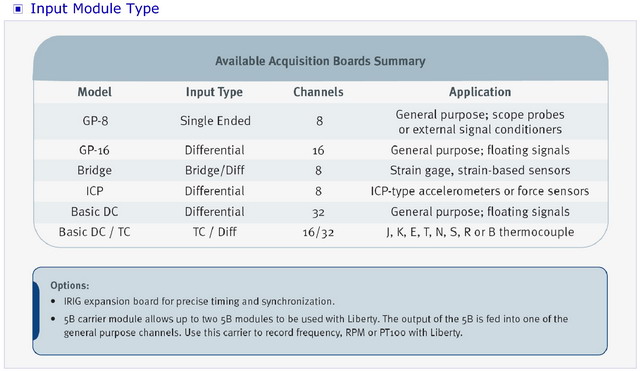
Task: Select the GP-8 model cell
Action: tap(95, 121)
